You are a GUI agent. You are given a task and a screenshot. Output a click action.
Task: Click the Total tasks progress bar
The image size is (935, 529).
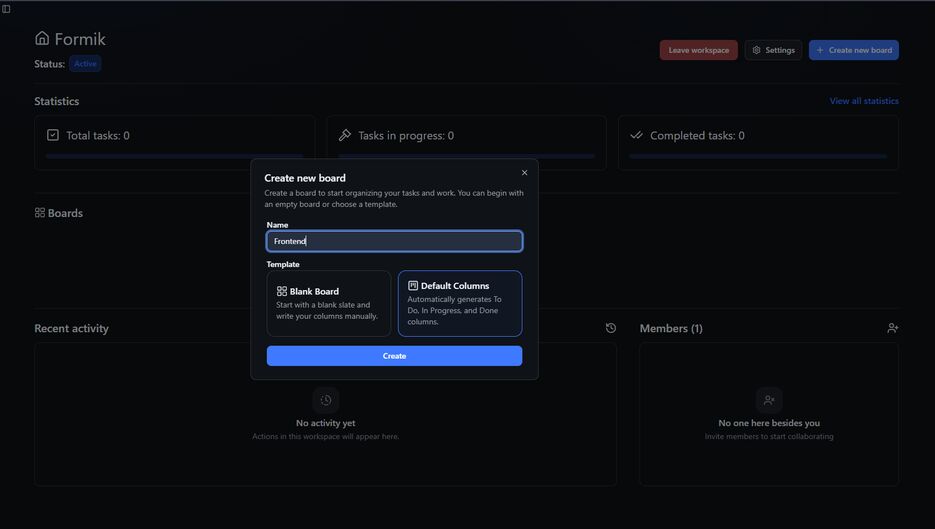(174, 156)
